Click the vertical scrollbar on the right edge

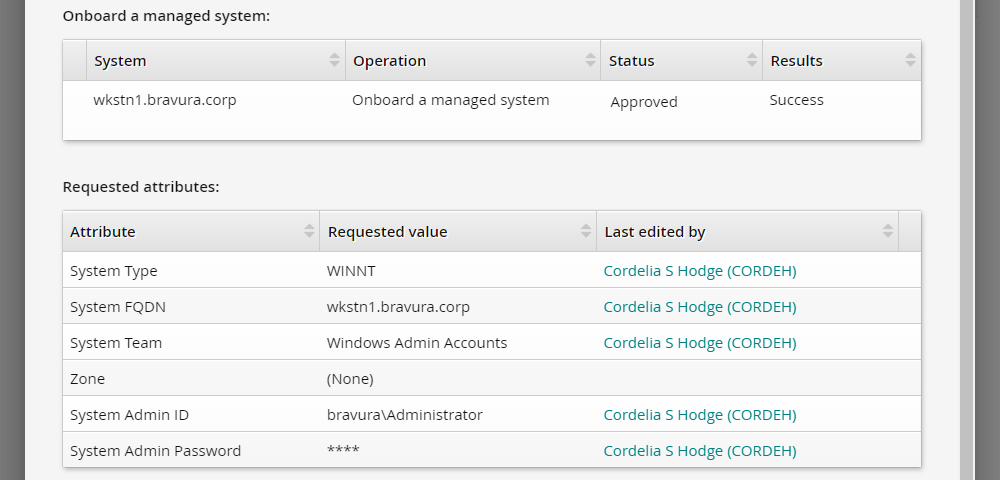[x=968, y=240]
